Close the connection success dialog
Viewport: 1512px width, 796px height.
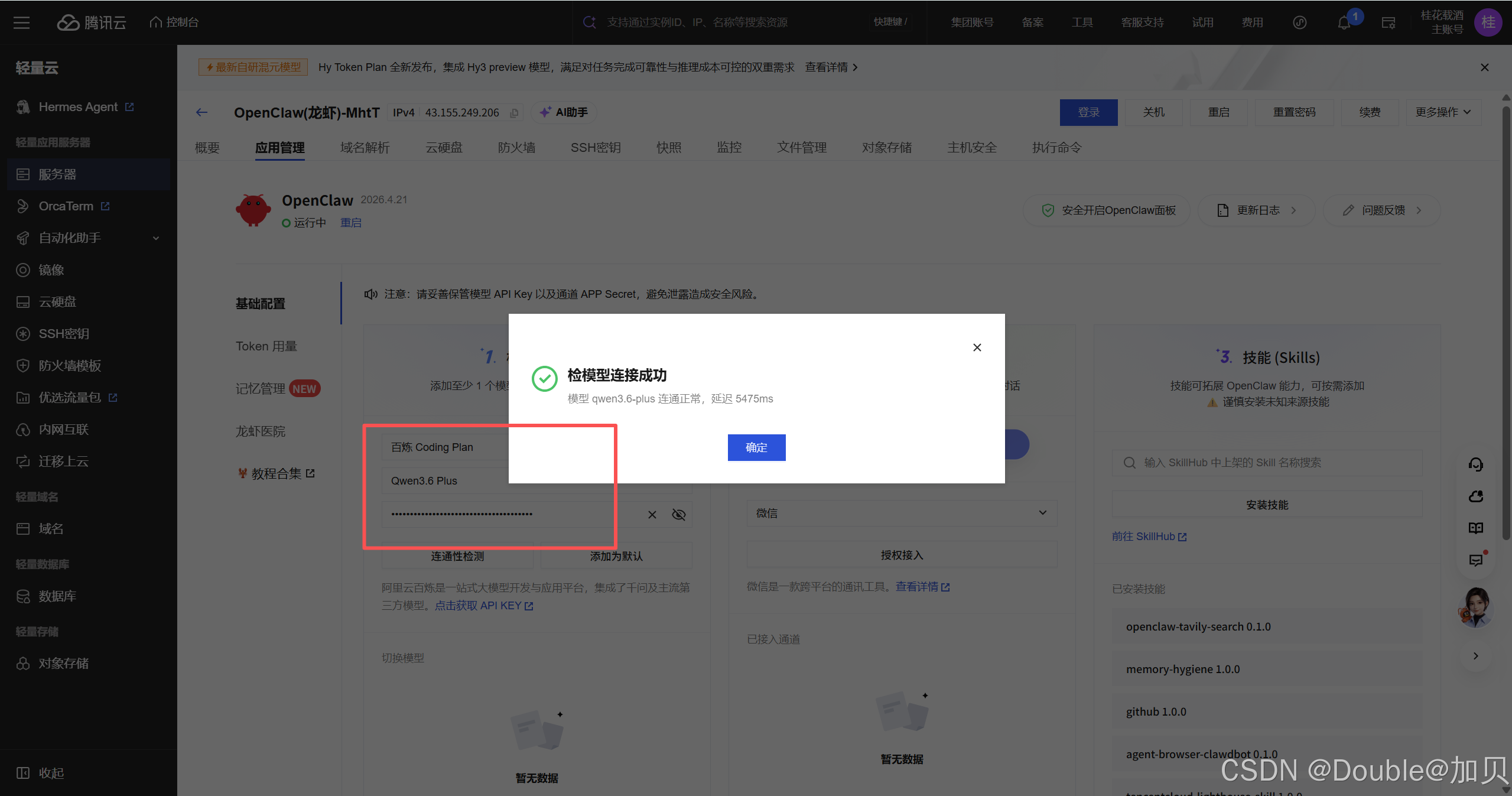pos(977,347)
